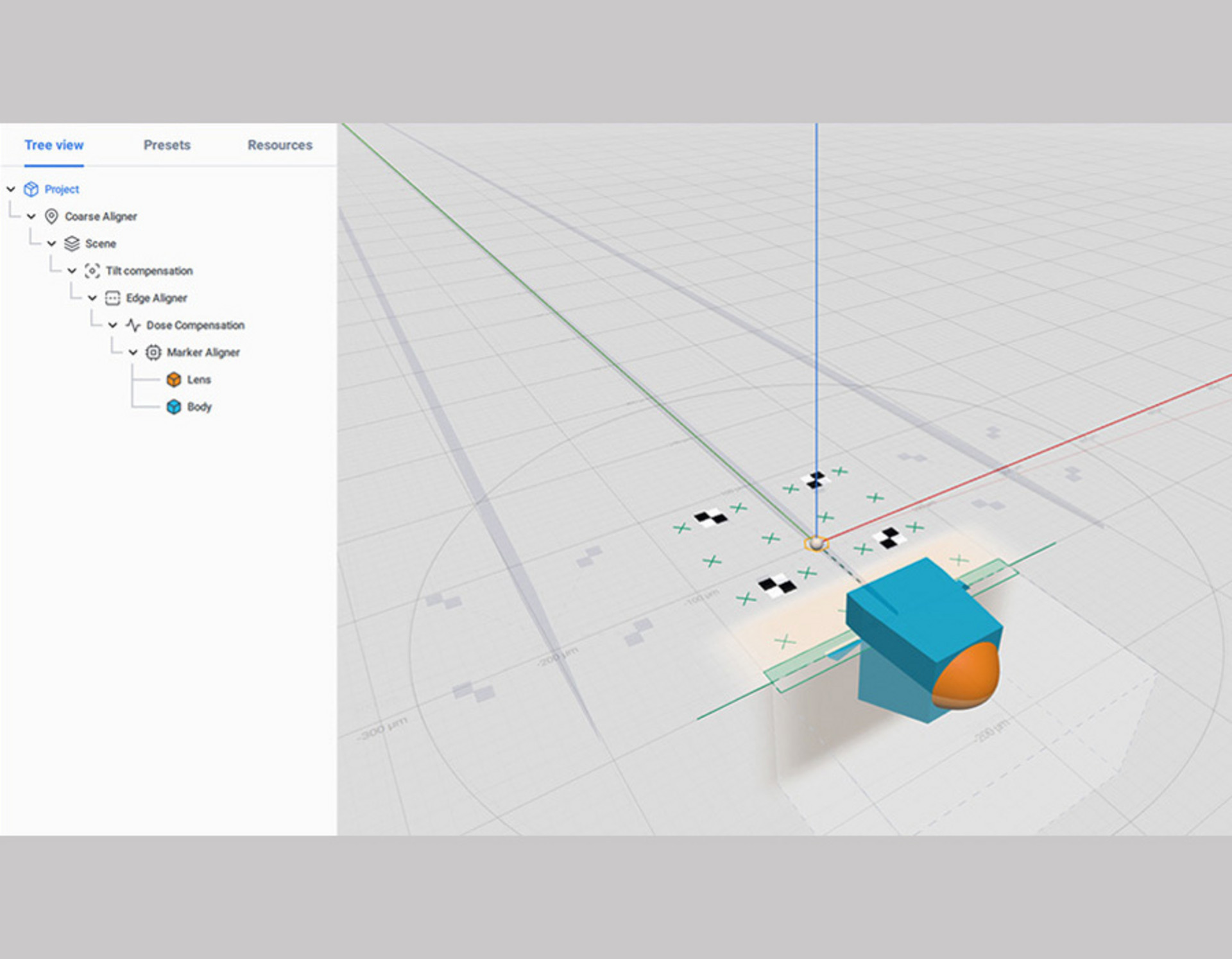Click the orange Lens dome in viewport
This screenshot has height=959, width=1232.
coord(968,677)
